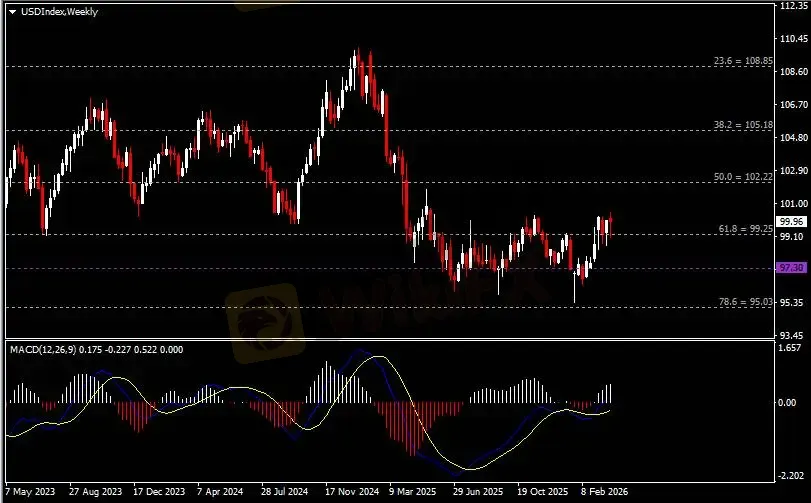Click the 19 Oct 2025 date label
Viewport: 811px width, 503px height.
[x=543, y=492]
